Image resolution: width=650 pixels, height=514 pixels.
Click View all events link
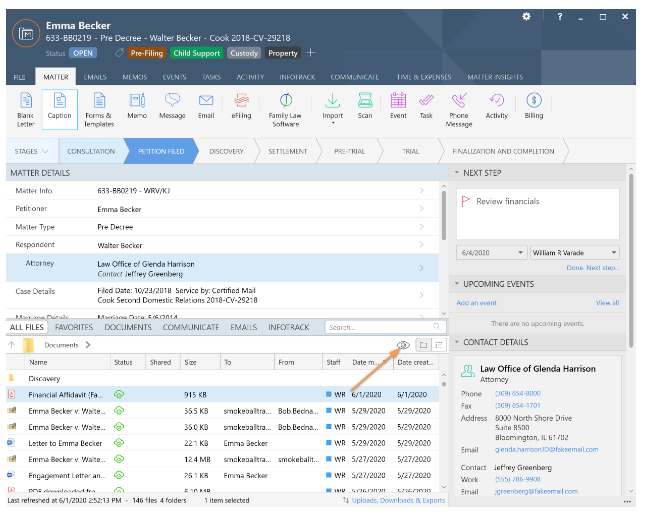(x=607, y=303)
